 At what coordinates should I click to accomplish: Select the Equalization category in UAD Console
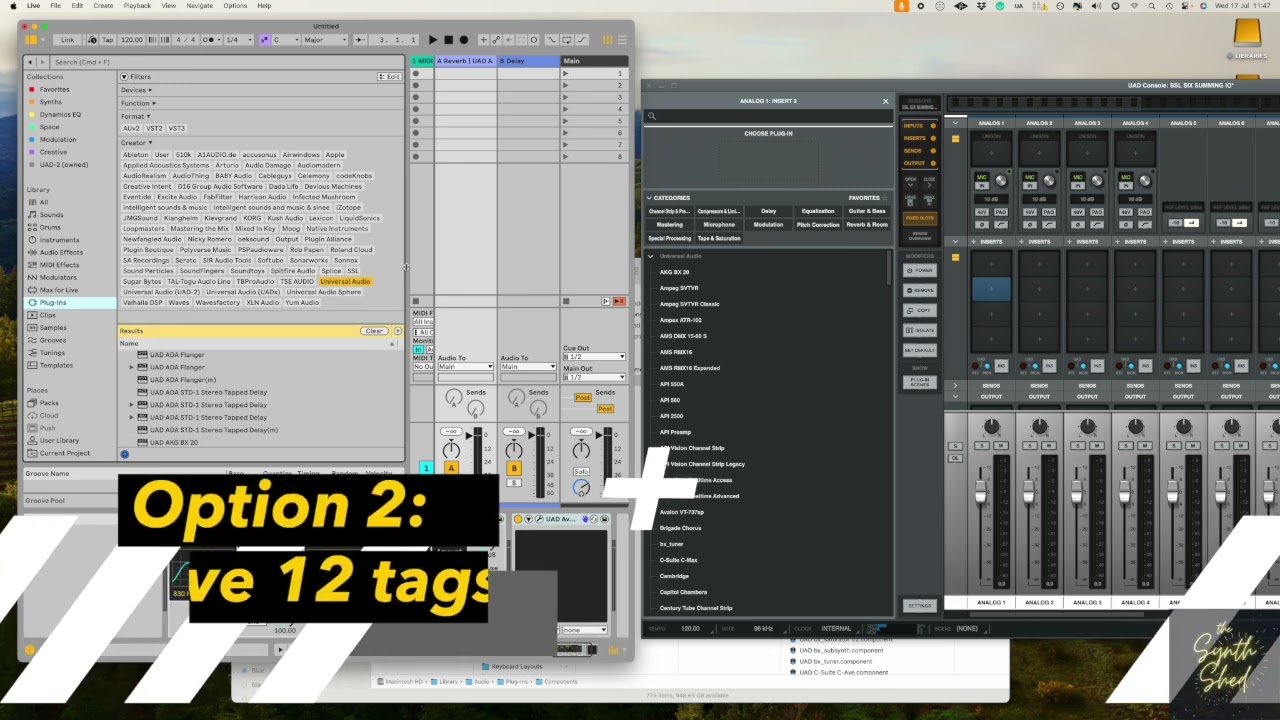tap(818, 211)
